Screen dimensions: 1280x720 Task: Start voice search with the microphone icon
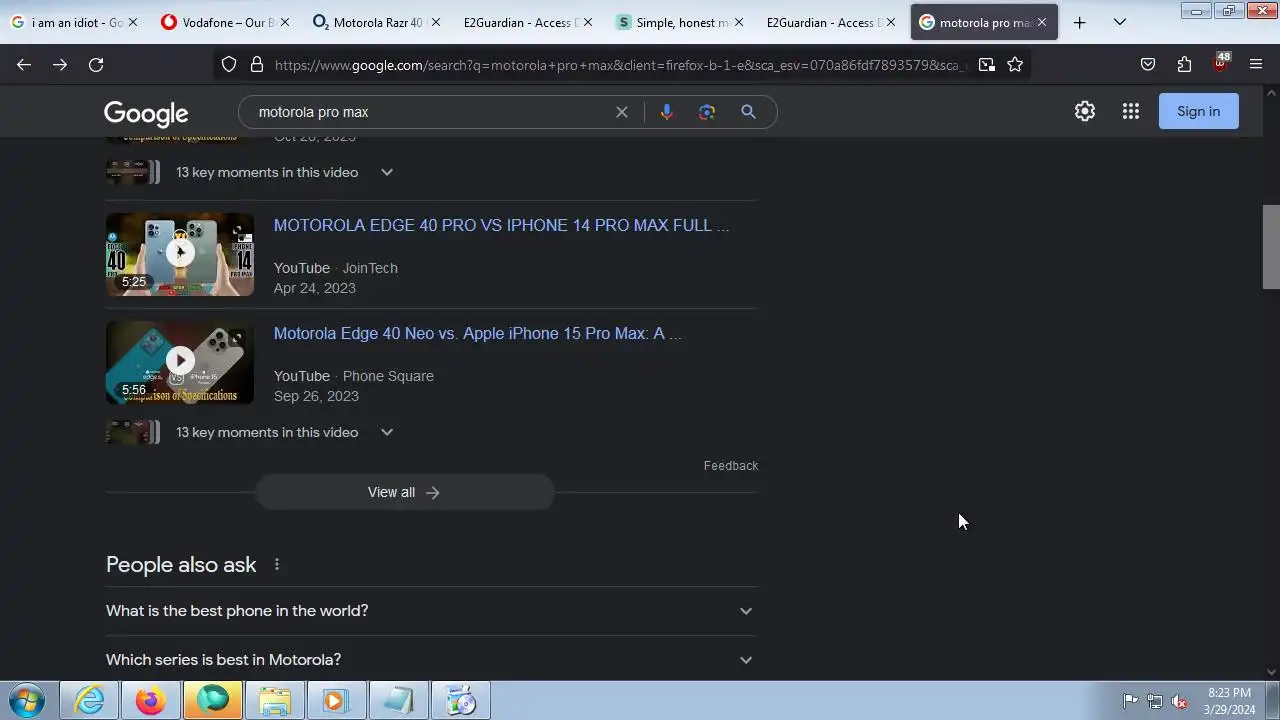coord(666,112)
